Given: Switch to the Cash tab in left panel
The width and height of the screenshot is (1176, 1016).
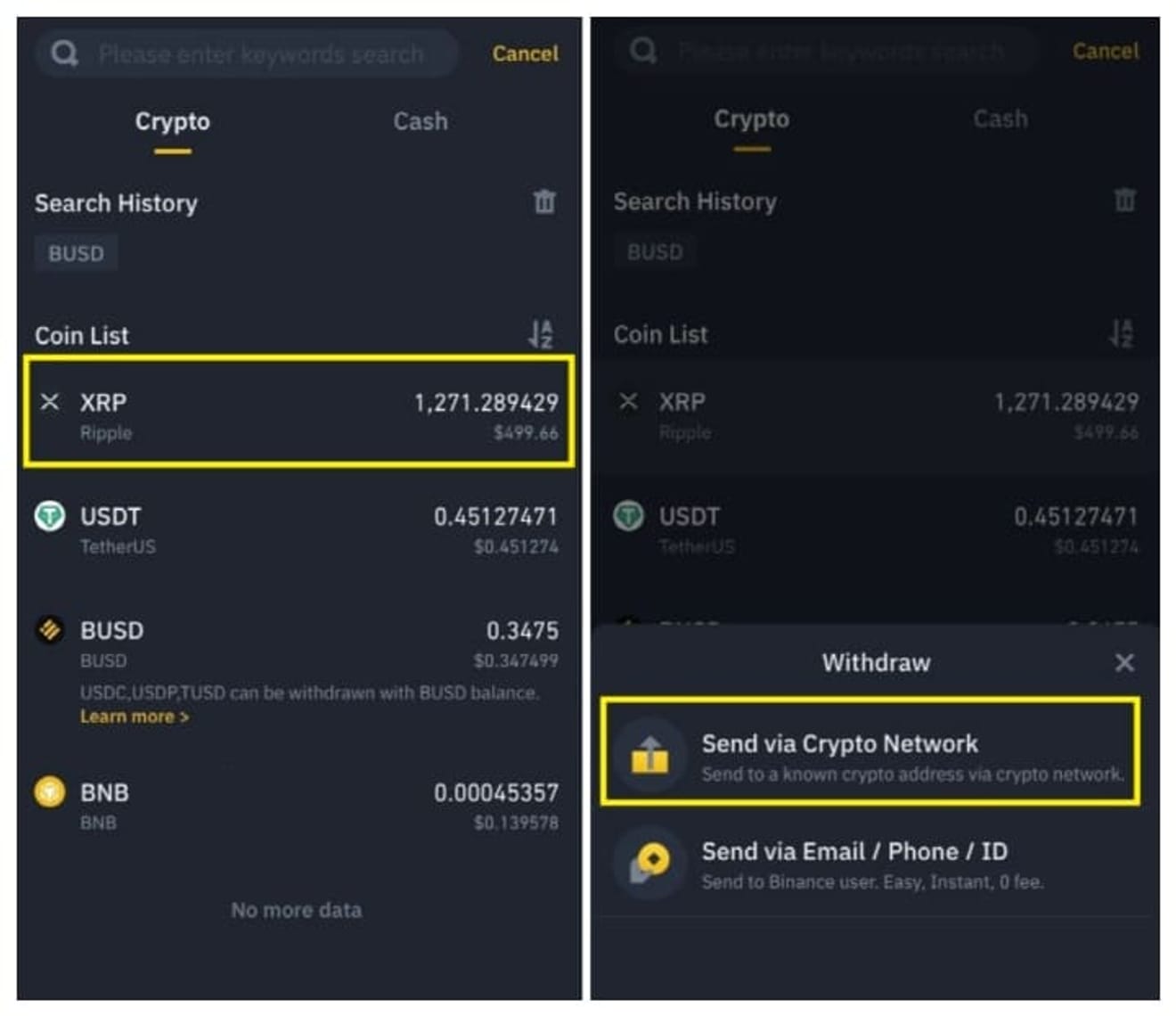Looking at the screenshot, I should click(x=421, y=121).
